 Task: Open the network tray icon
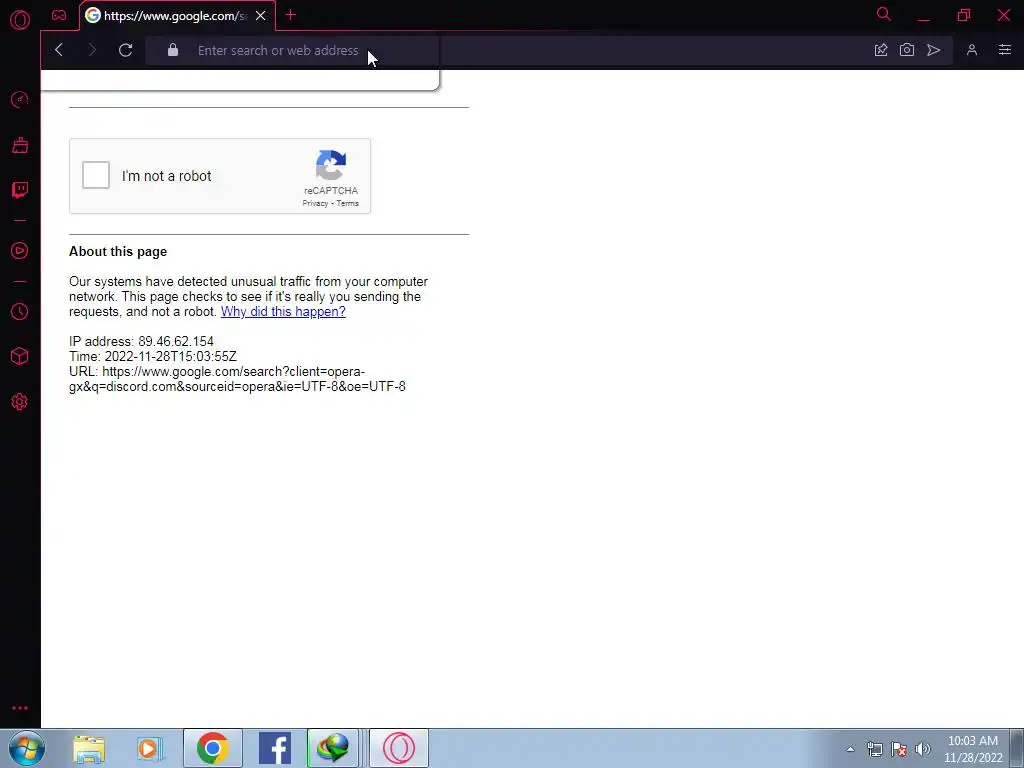874,749
